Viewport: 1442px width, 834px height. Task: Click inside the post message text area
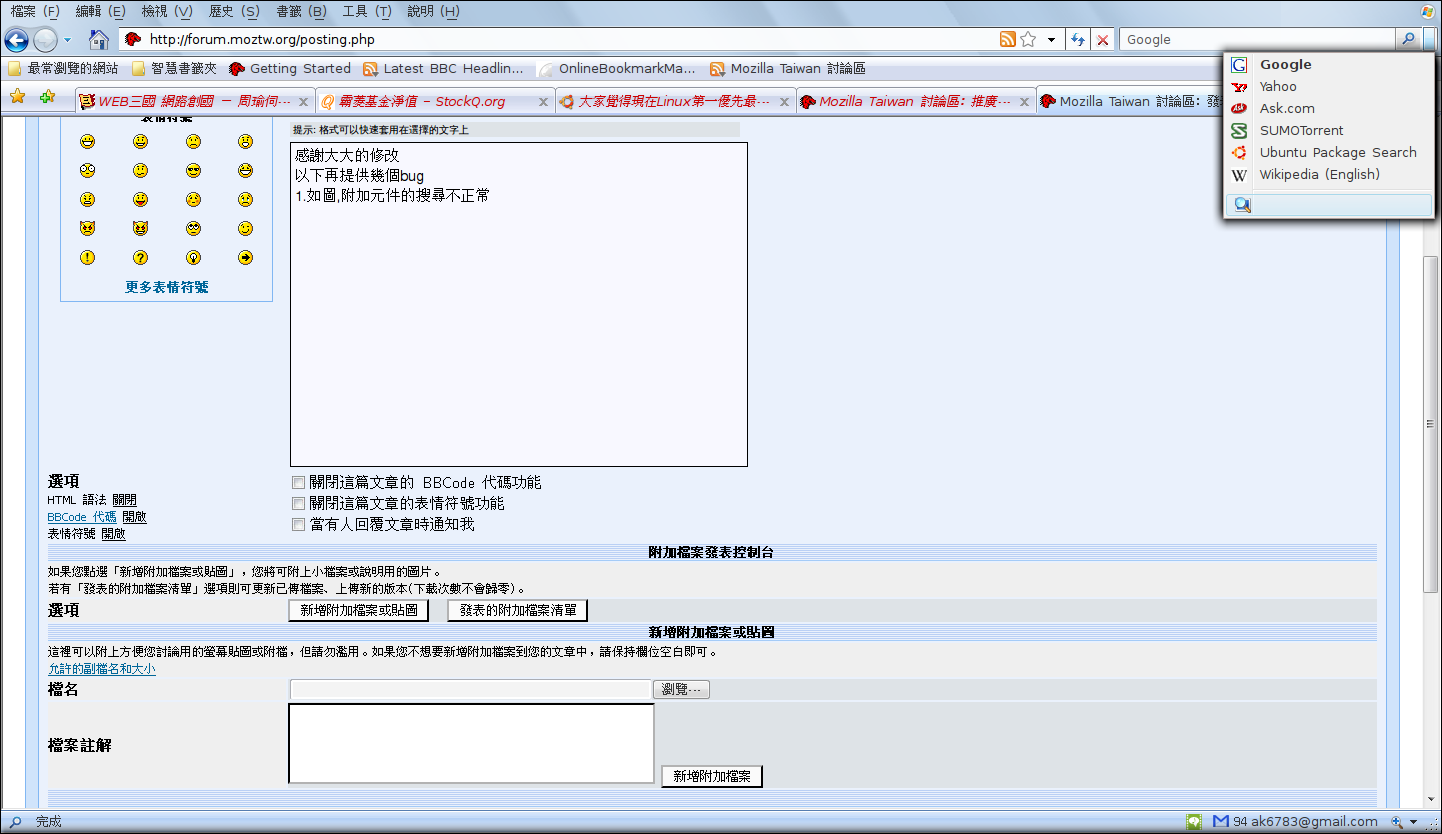[519, 304]
